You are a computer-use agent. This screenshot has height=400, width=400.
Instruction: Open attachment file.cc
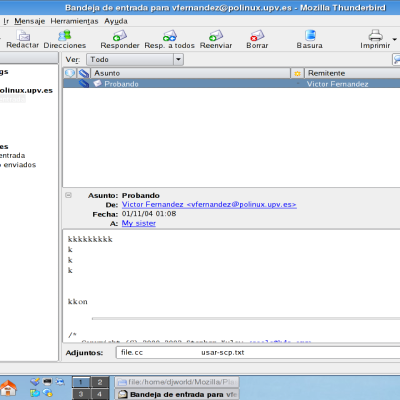132,352
